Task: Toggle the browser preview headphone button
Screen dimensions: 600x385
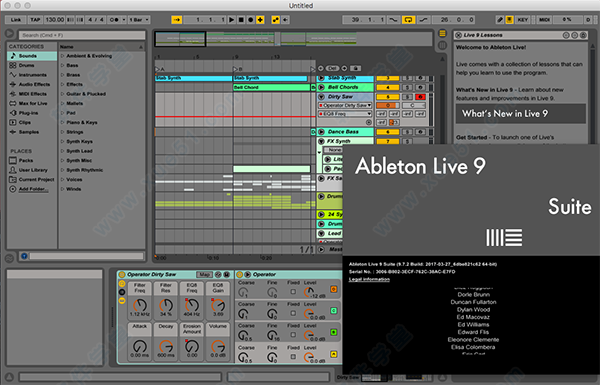Action: pos(24,256)
